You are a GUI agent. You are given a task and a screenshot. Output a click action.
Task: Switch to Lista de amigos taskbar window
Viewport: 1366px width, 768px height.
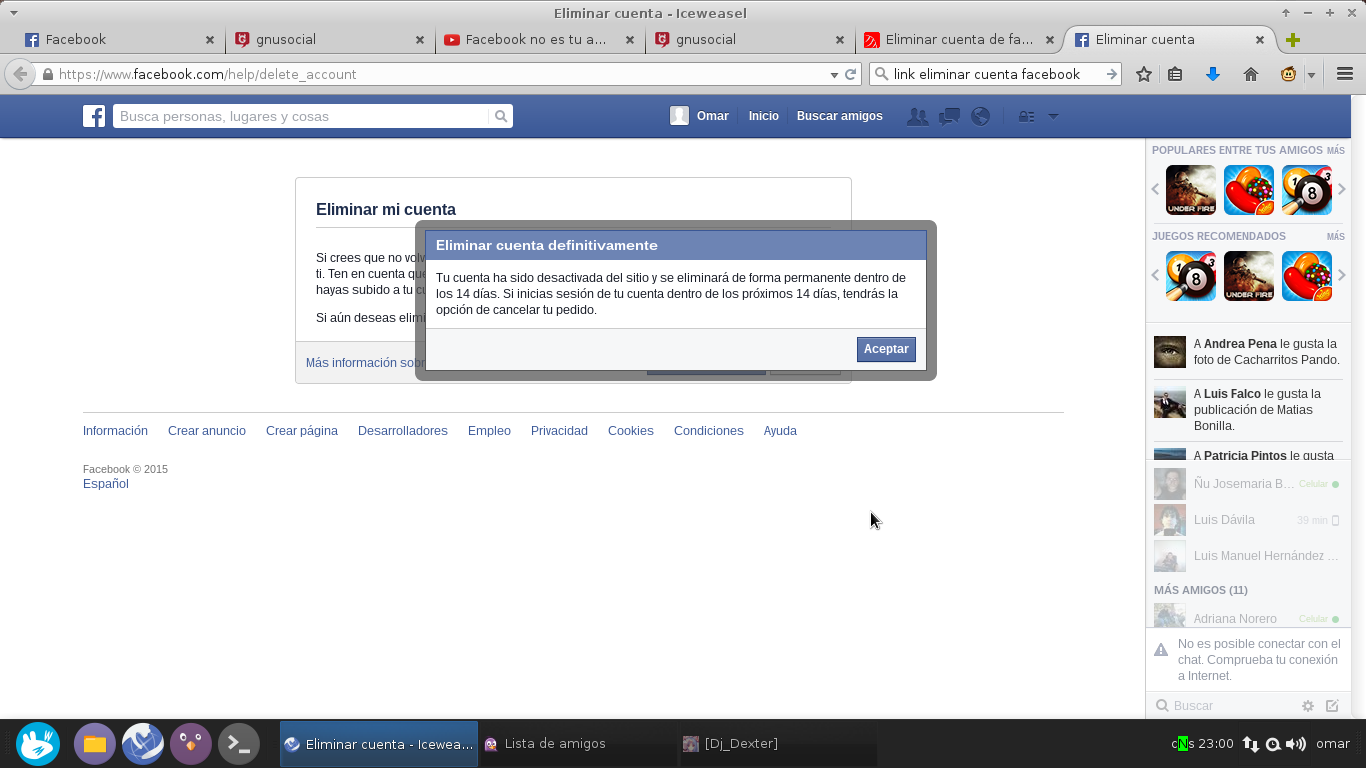(578, 744)
